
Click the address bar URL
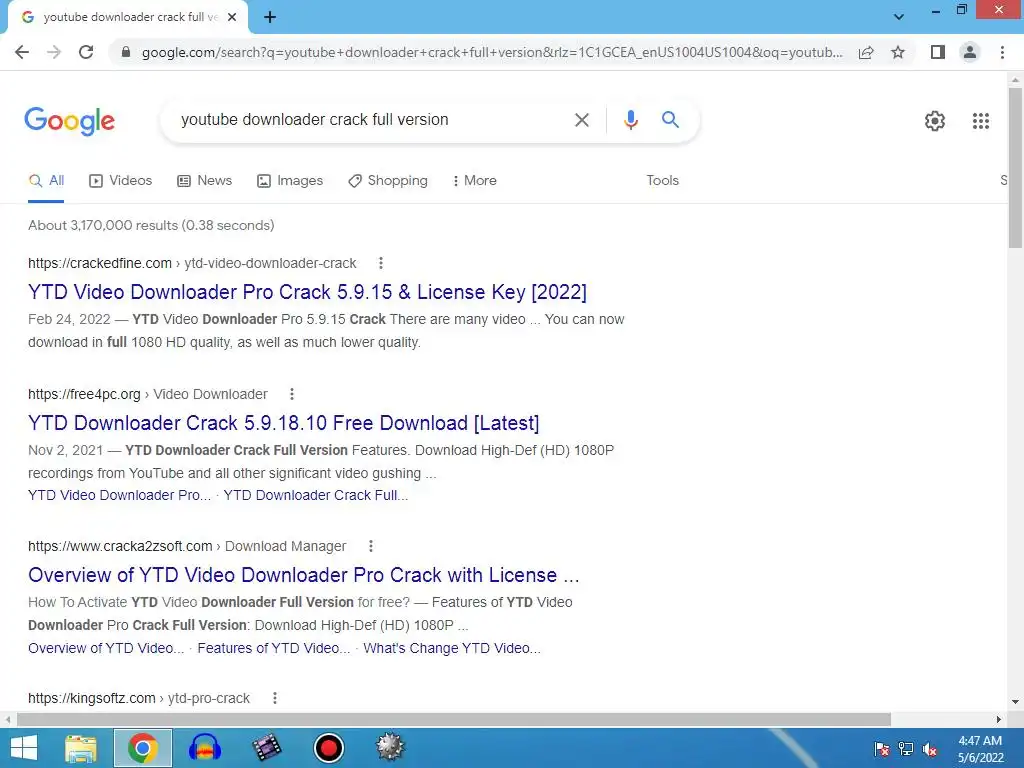[492, 52]
